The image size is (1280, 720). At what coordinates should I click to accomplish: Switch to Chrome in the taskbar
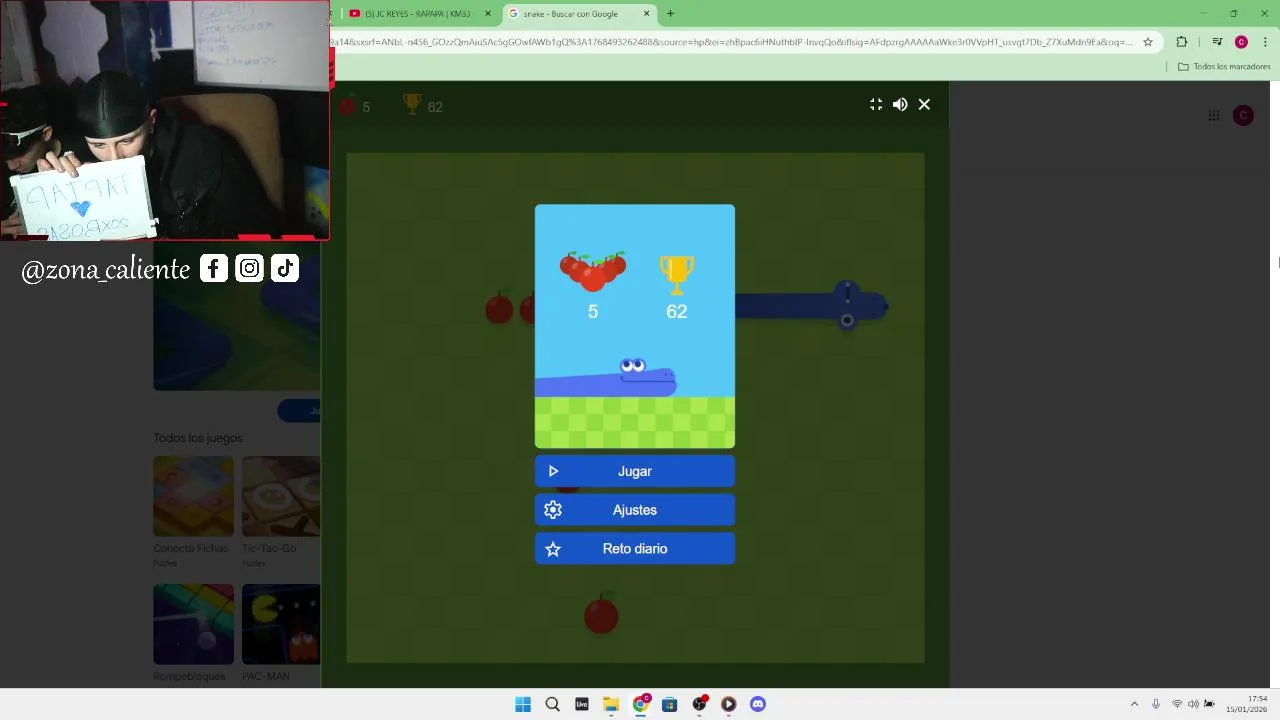coord(640,704)
